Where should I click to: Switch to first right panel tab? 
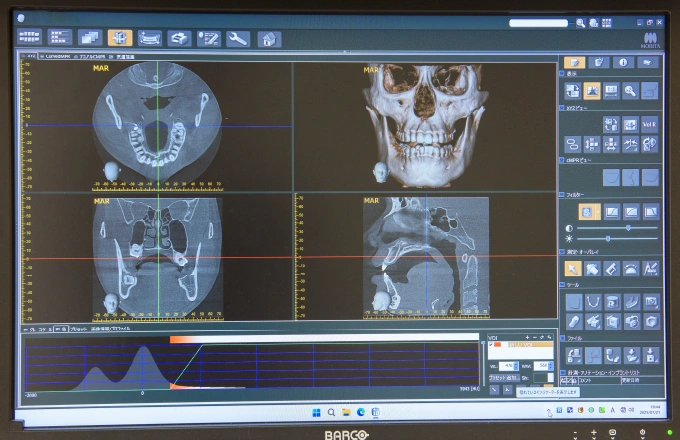(574, 62)
